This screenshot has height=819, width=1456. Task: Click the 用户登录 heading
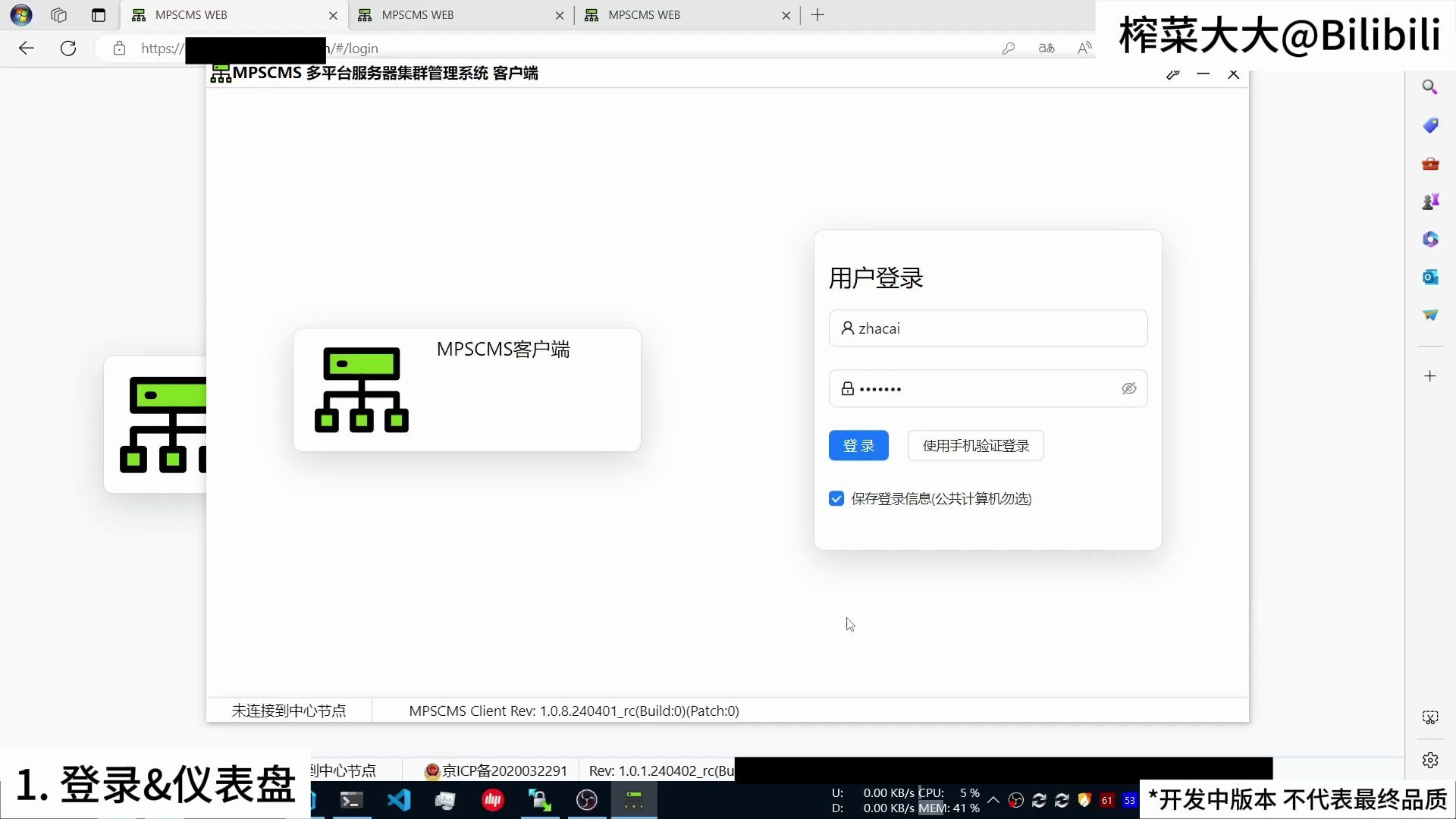tap(876, 278)
